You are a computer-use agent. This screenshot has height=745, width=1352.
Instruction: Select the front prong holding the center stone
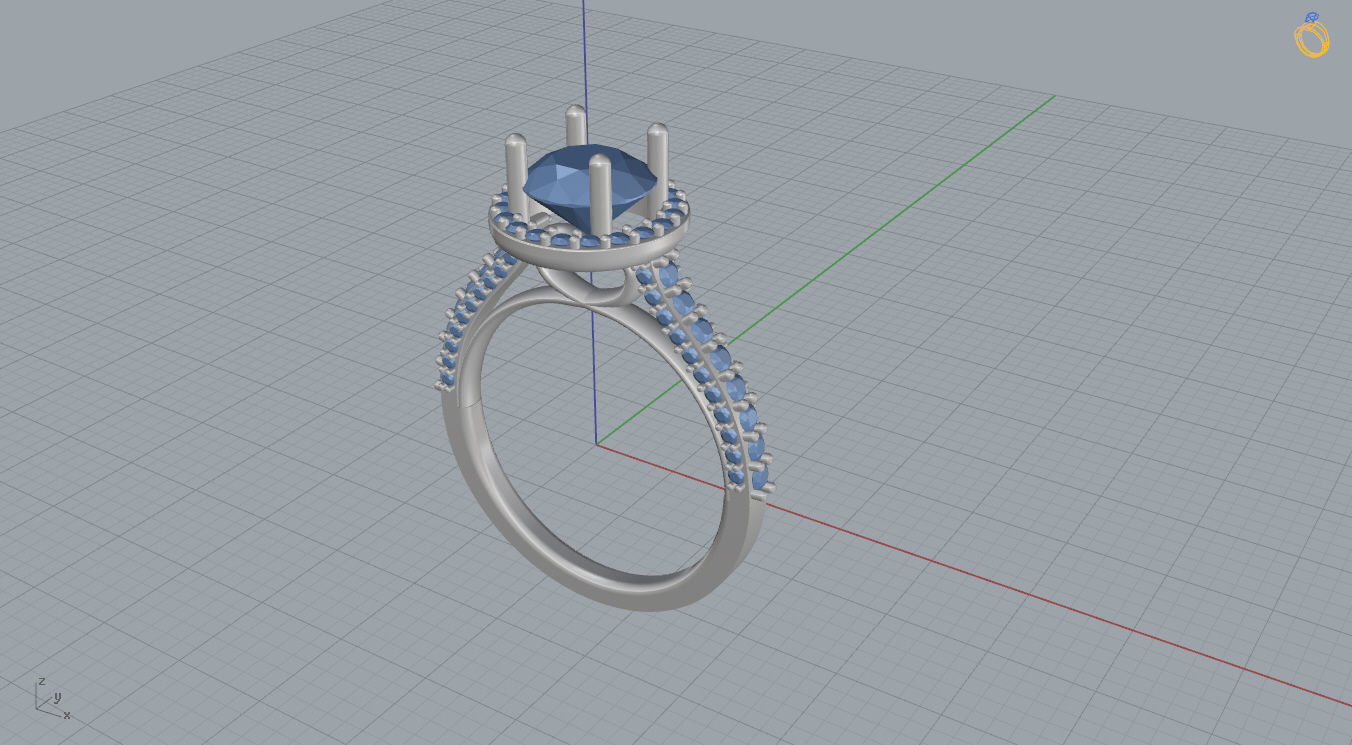pos(600,194)
